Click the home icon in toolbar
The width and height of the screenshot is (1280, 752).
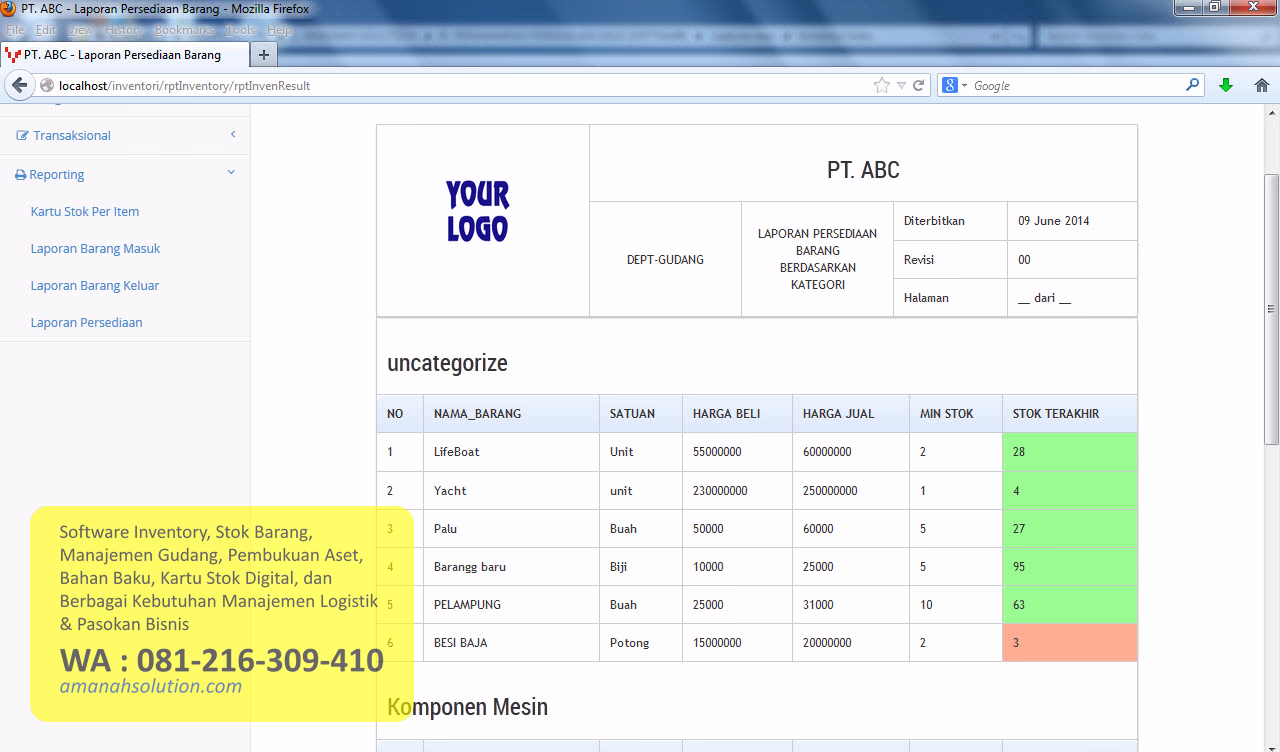pyautogui.click(x=1262, y=85)
